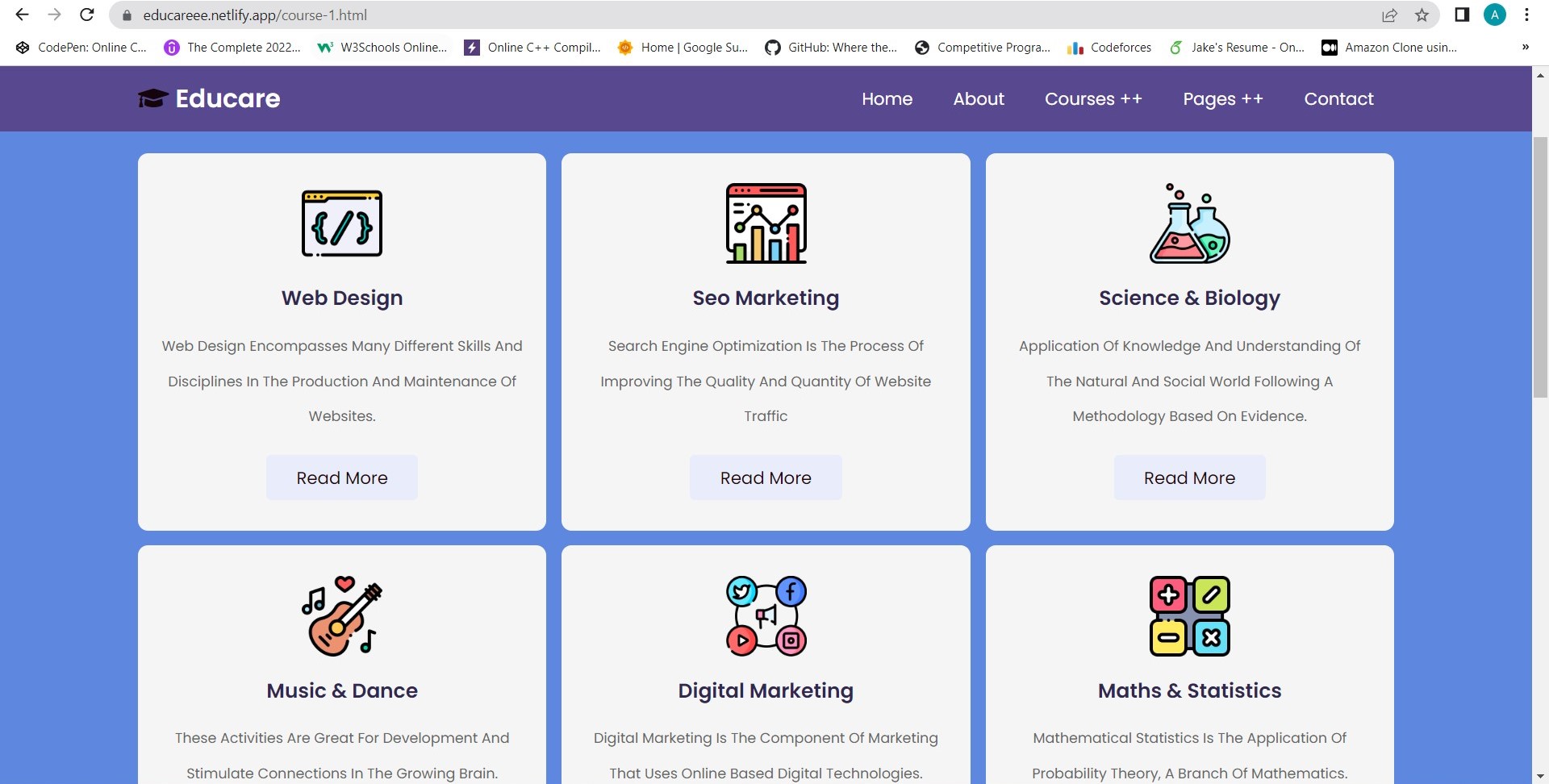The width and height of the screenshot is (1549, 784).
Task: Click the Science & Biology flask icon
Action: coord(1188,223)
